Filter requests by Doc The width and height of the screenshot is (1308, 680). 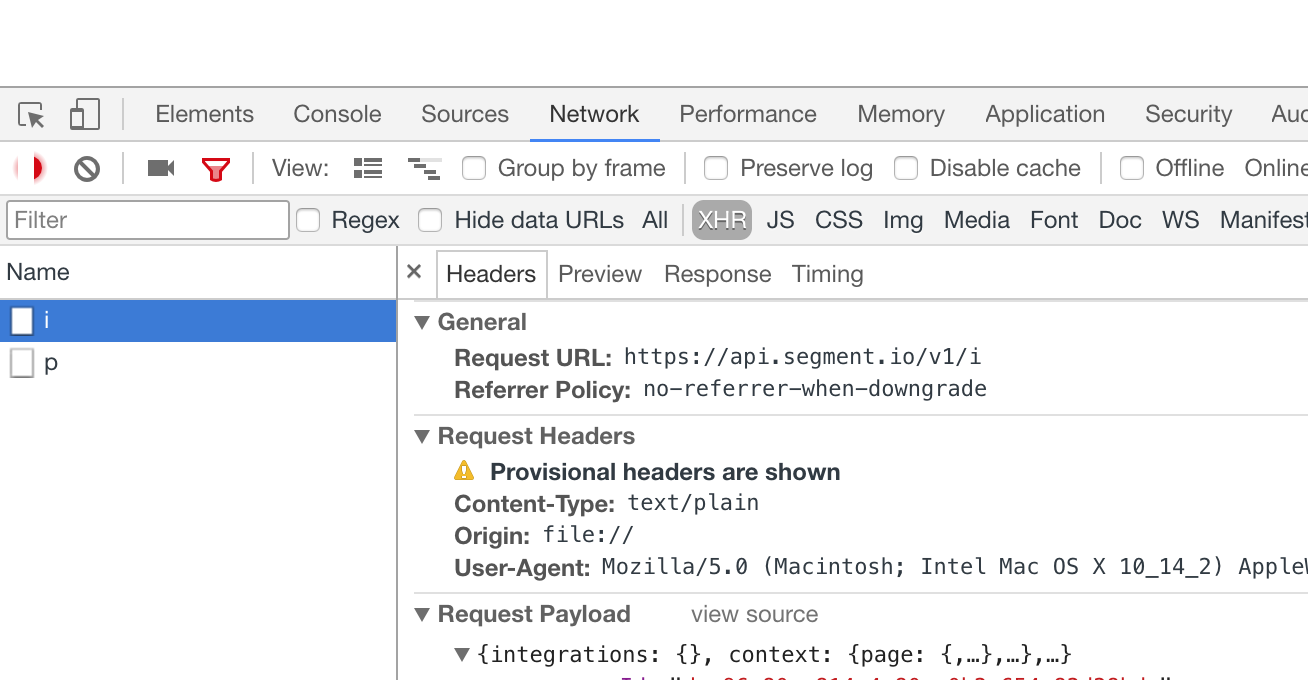1120,220
